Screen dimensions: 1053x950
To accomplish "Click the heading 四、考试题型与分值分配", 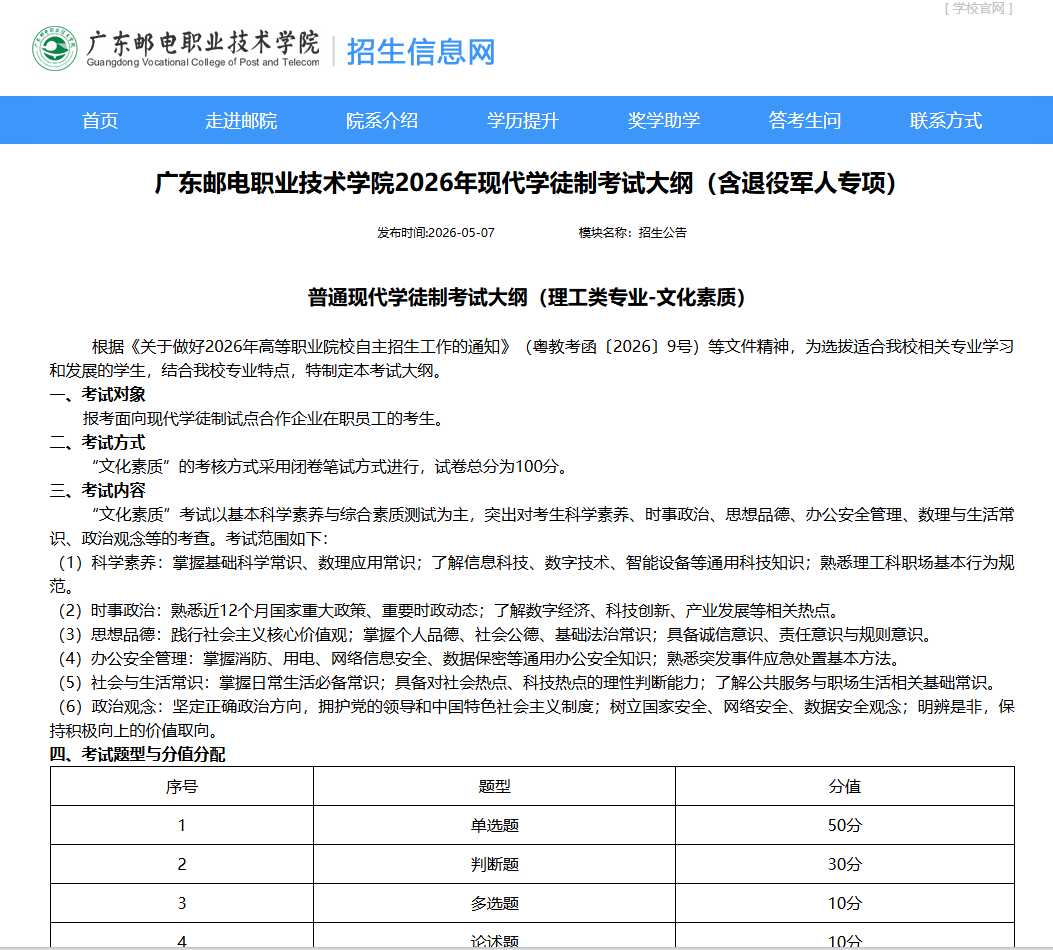I will [138, 755].
